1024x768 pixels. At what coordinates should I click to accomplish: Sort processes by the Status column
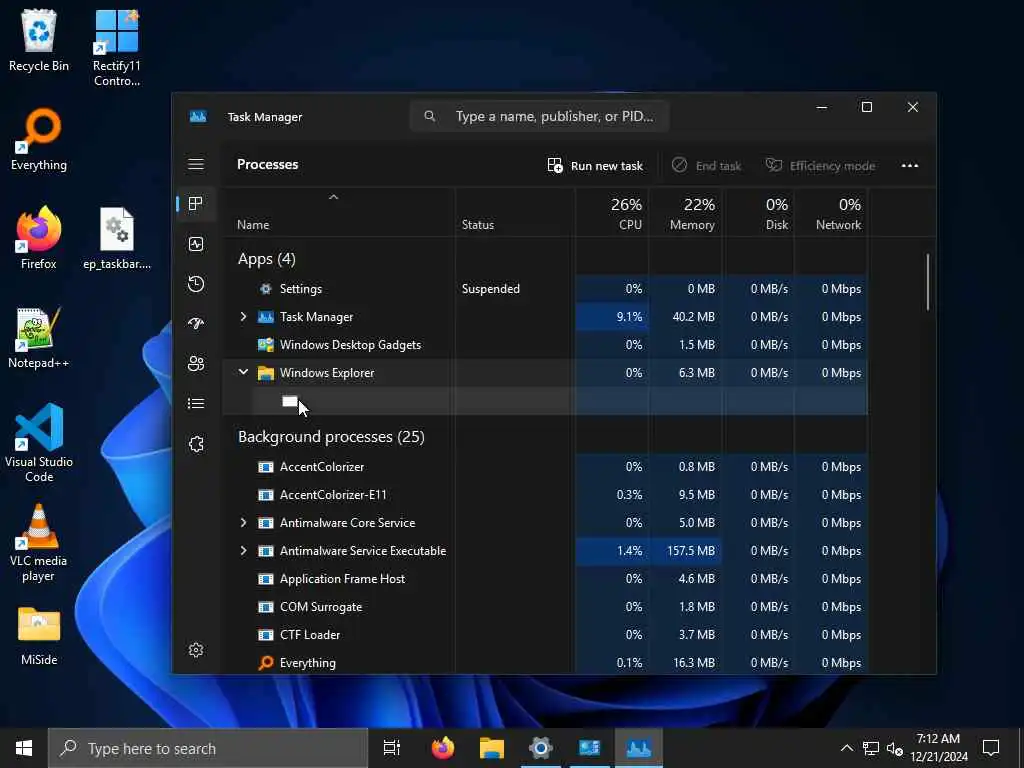pos(515,214)
